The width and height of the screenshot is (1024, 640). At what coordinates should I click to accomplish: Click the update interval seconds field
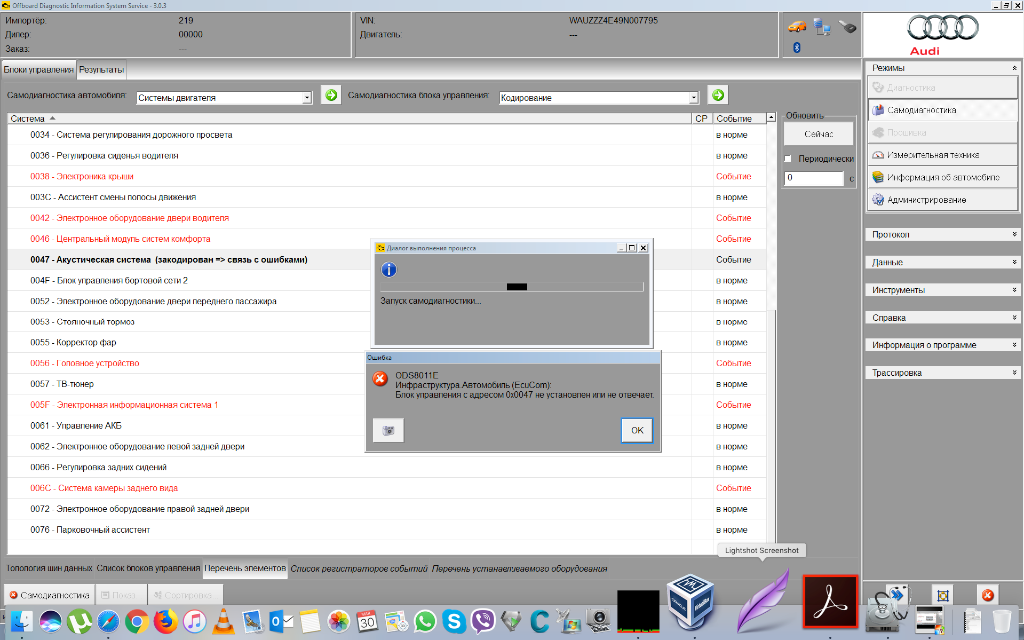point(814,178)
